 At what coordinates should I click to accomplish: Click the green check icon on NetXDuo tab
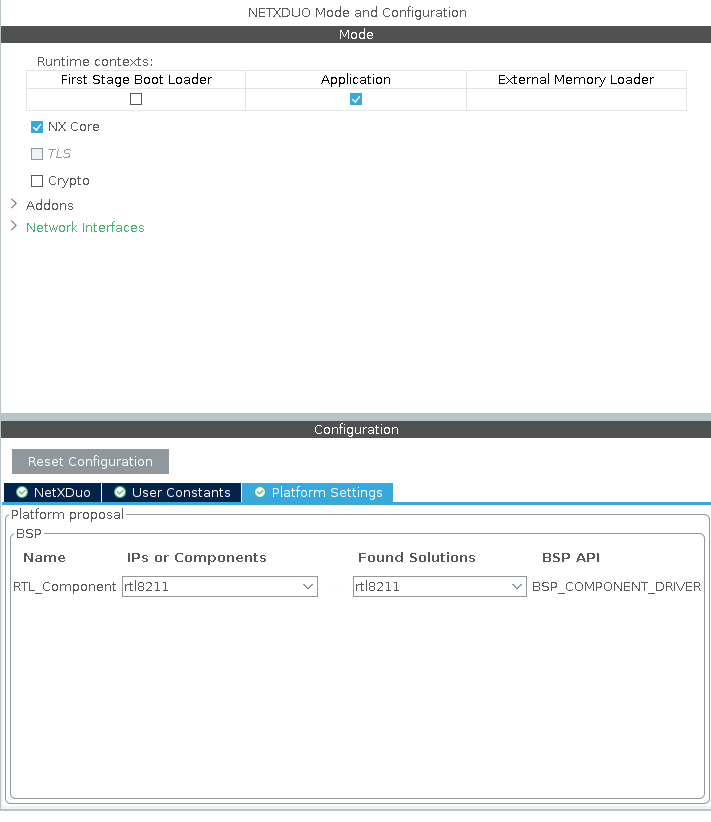[x=22, y=492]
